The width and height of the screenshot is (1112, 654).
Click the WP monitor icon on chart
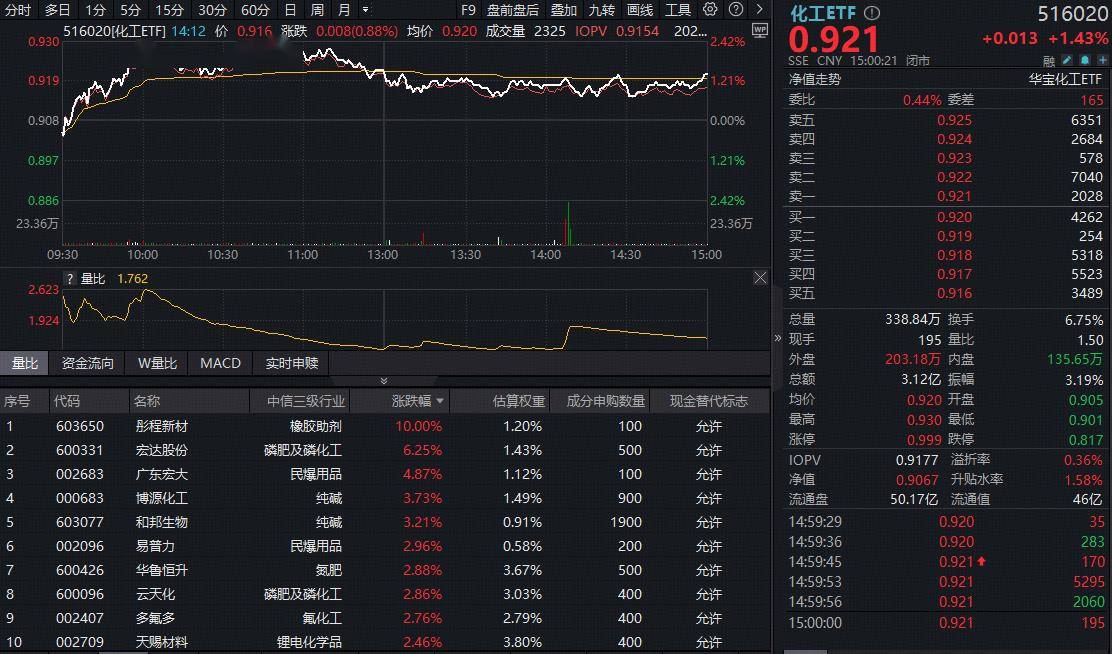760,31
